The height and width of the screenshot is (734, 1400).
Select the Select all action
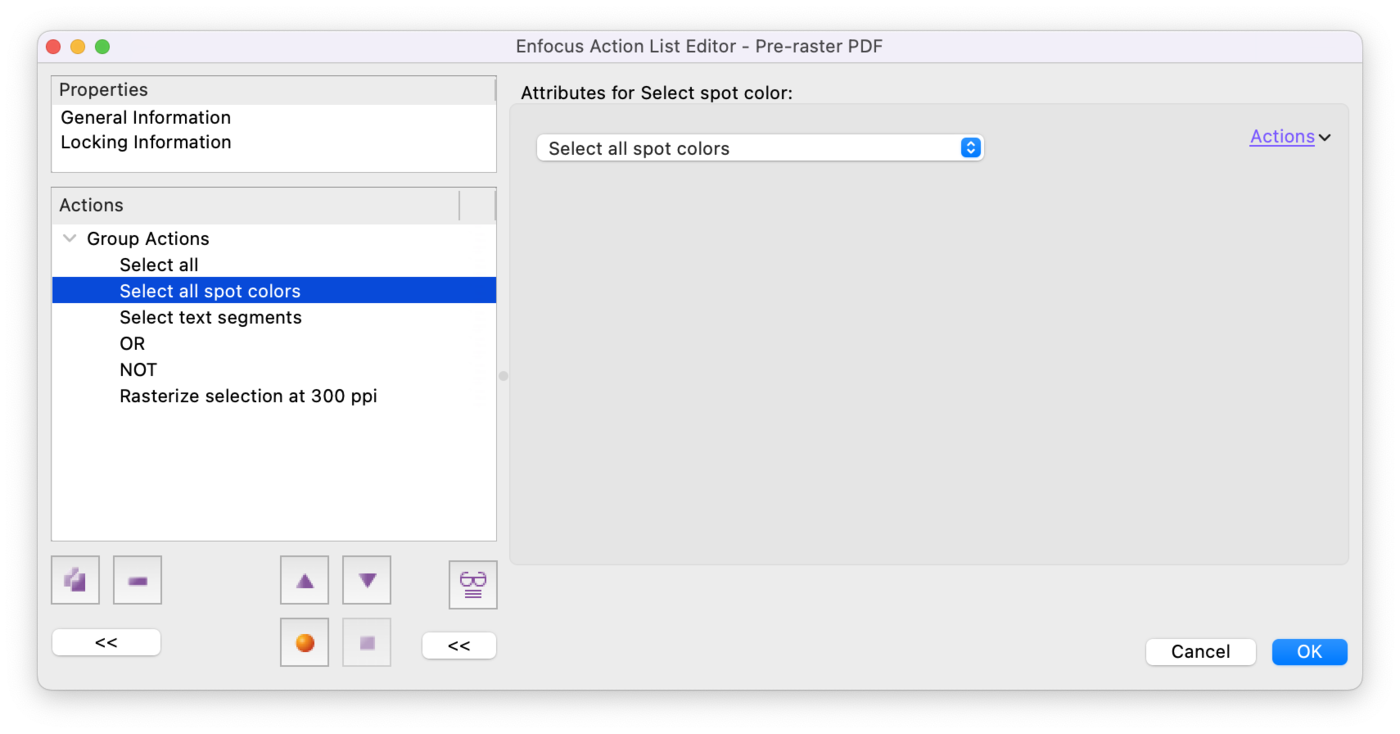pos(274,265)
